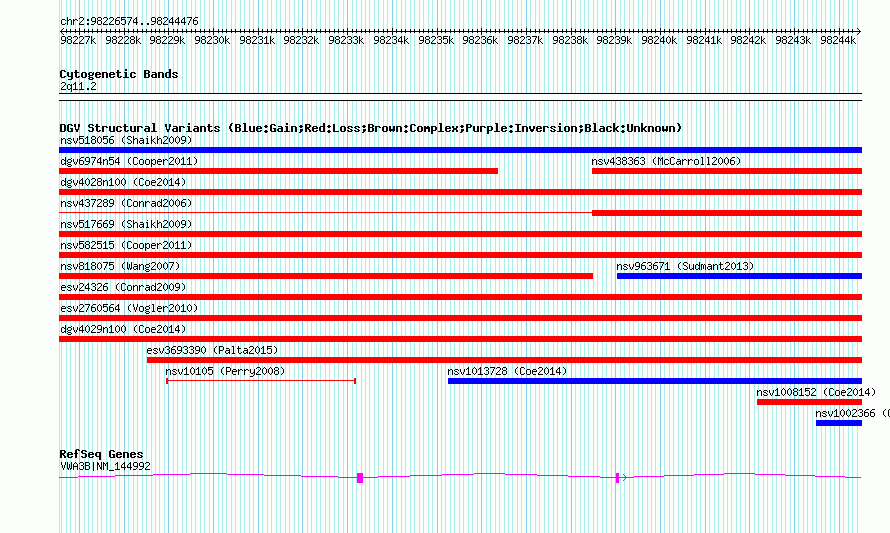This screenshot has width=890, height=533.
Task: Click the nsv1013728 (Coe2014) blue bar
Action: pos(655,381)
